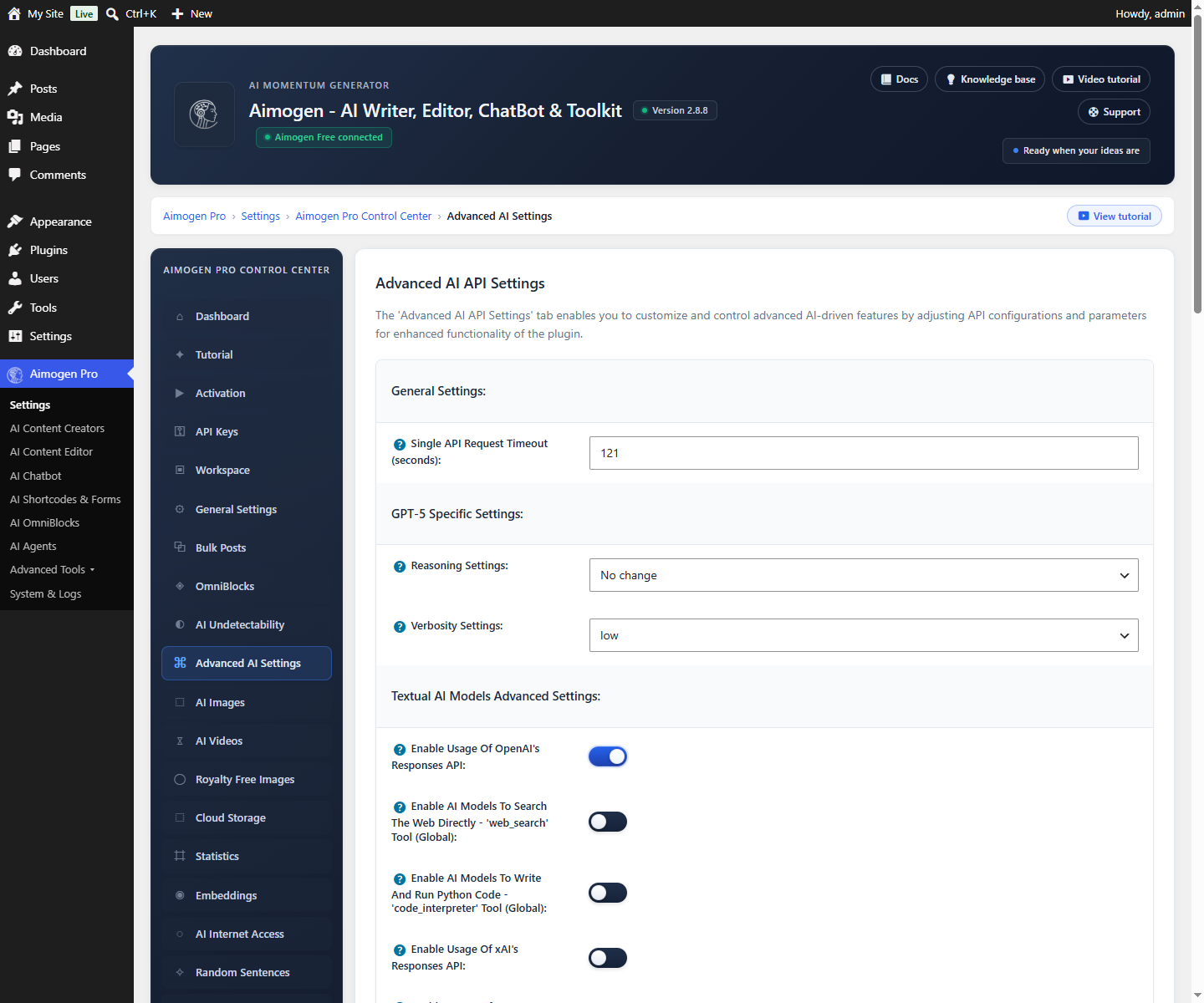
Task: Open System & Logs submenu item
Action: 45,594
